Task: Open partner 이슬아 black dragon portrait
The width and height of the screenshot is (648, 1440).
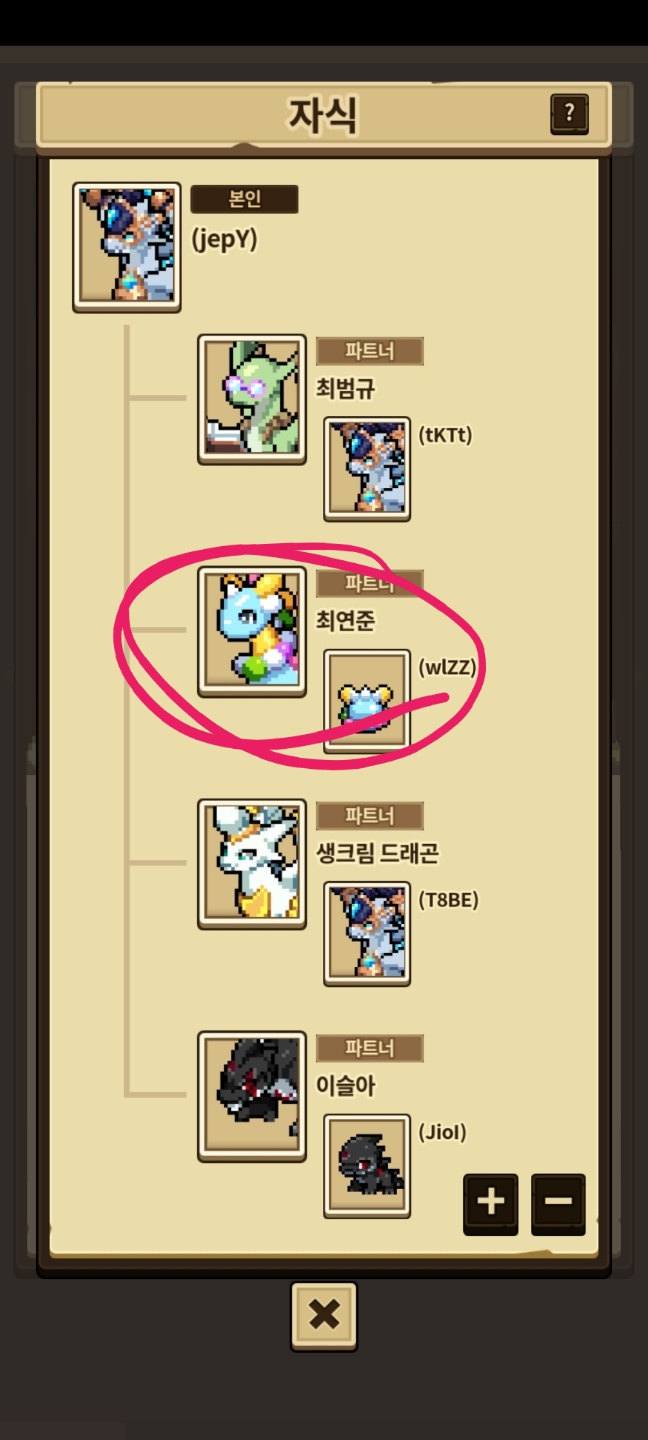Action: tap(252, 1097)
